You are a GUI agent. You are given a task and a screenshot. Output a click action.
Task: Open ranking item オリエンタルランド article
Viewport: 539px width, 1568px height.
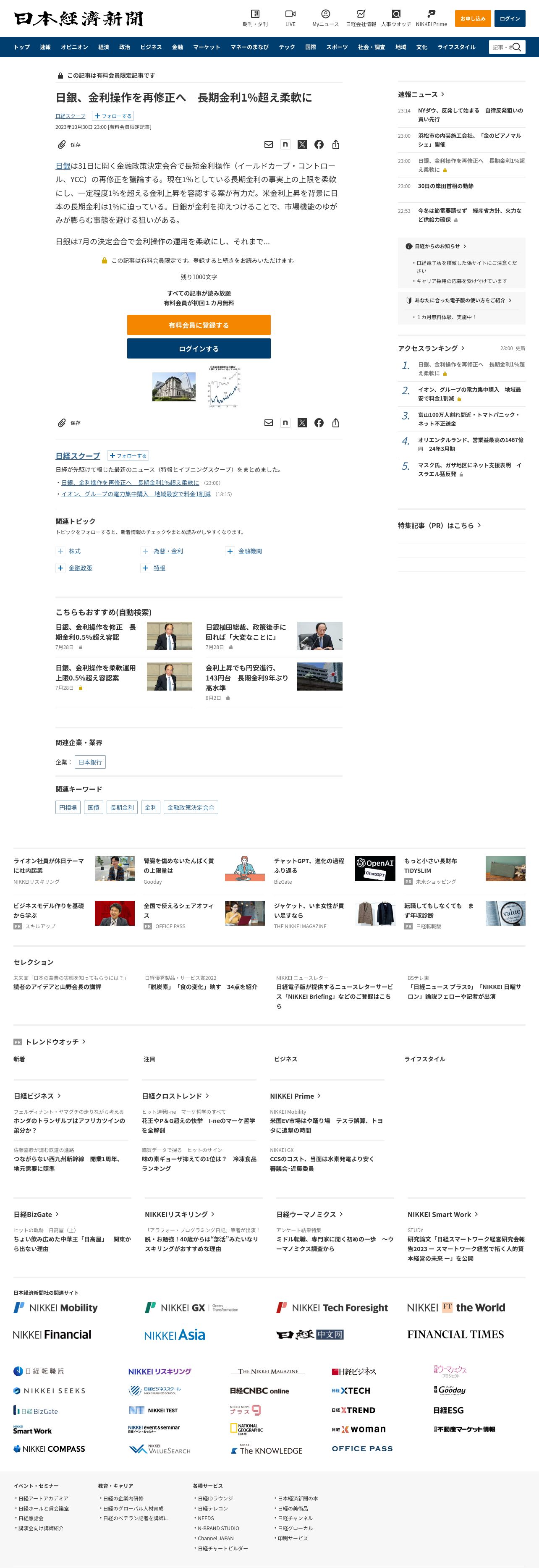470,444
